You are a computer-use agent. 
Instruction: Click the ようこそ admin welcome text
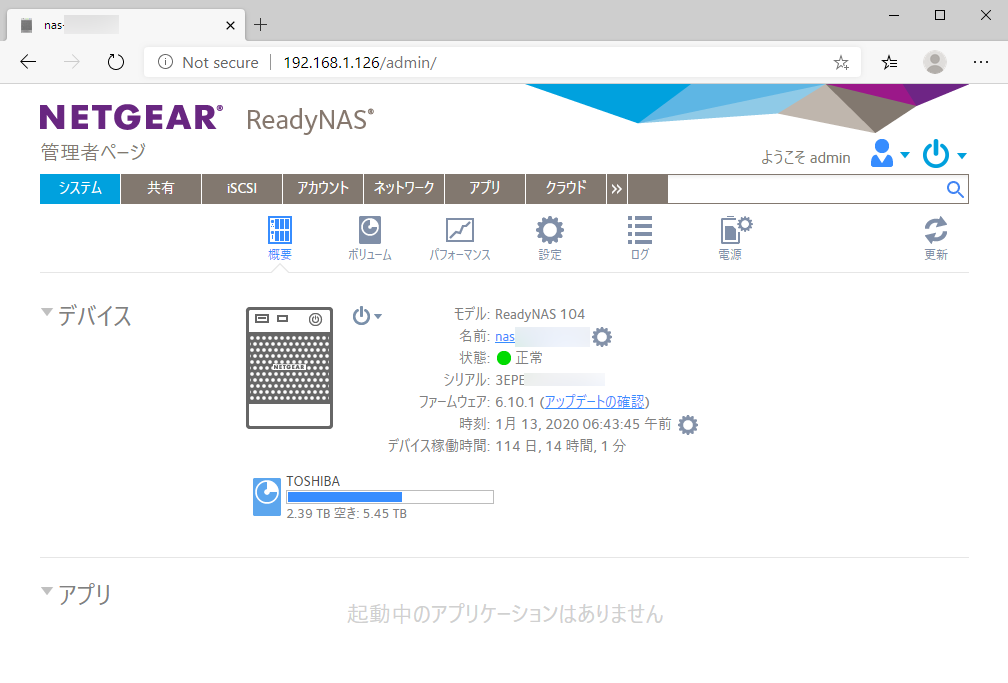pyautogui.click(x=806, y=158)
